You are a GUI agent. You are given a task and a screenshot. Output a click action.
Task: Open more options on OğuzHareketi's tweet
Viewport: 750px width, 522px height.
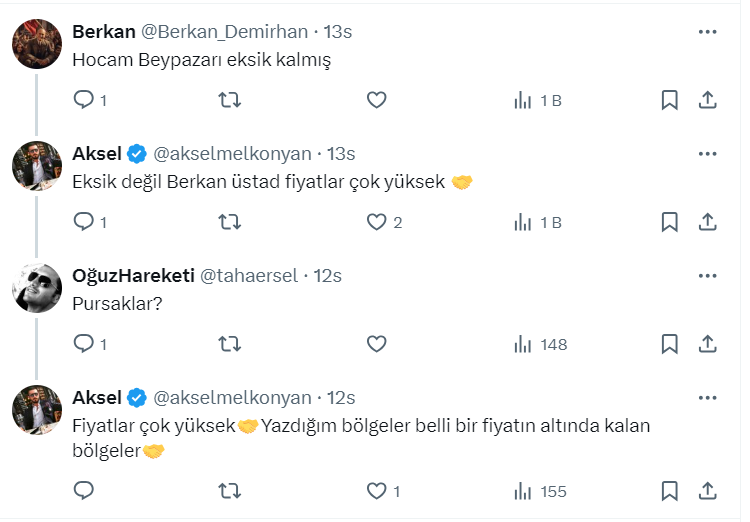[707, 276]
